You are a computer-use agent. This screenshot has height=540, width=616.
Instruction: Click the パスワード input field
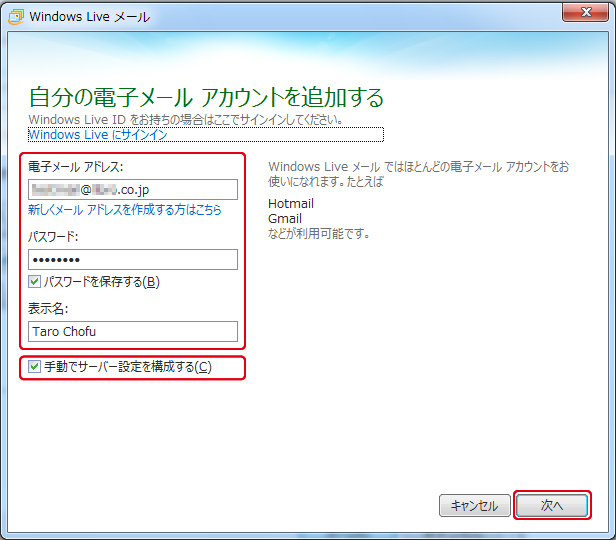(x=133, y=260)
